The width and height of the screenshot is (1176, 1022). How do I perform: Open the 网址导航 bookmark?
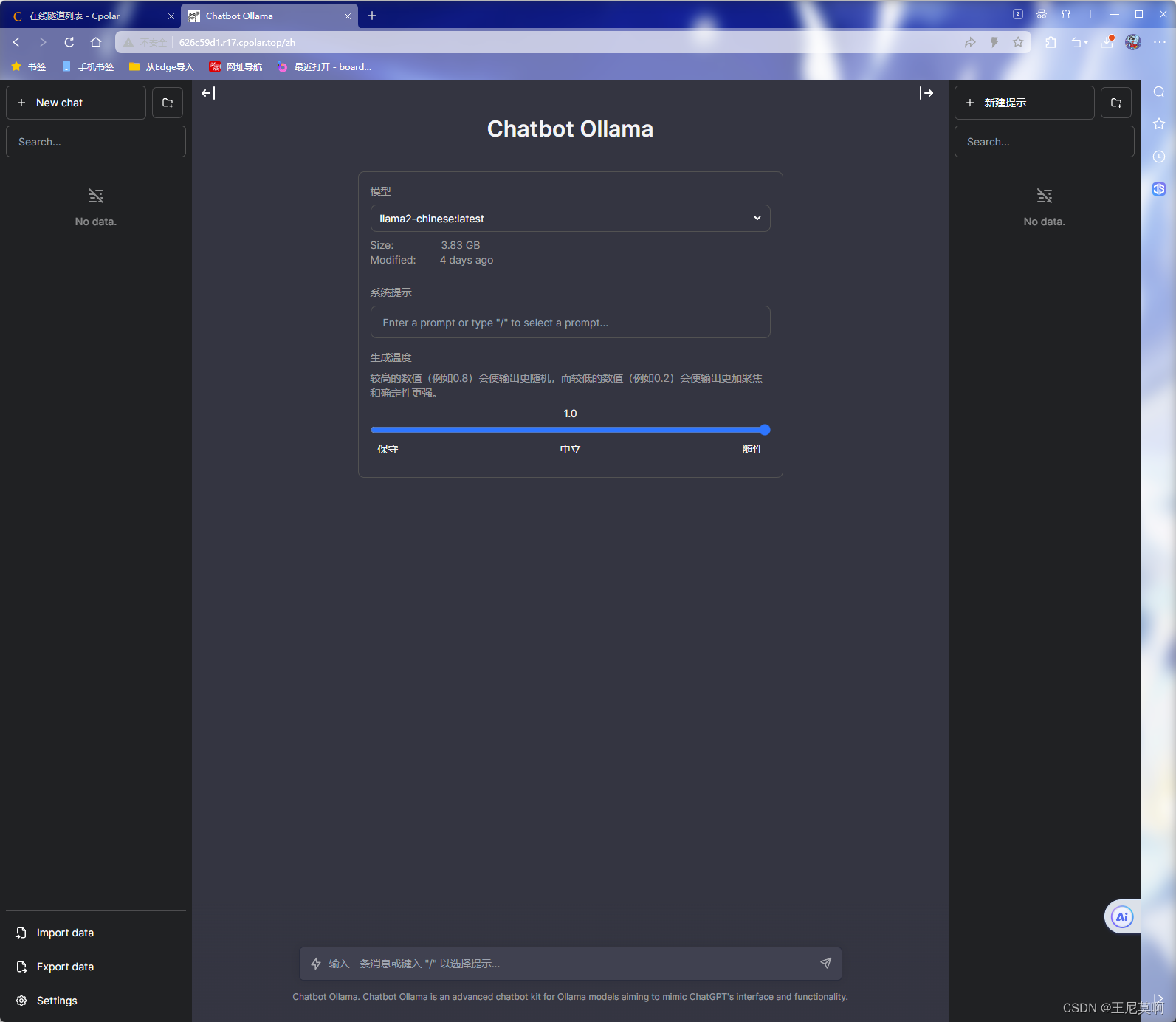tap(235, 66)
